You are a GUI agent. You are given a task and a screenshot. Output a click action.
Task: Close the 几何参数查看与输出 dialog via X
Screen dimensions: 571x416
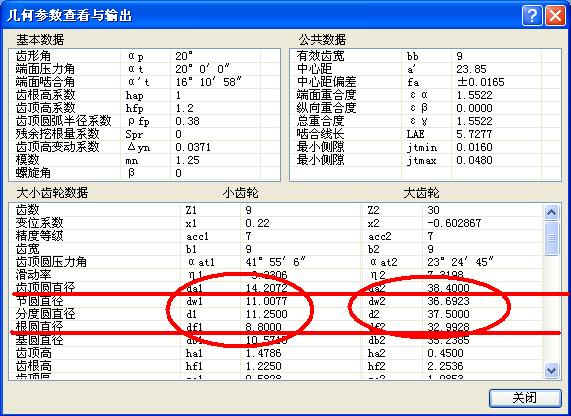click(x=555, y=16)
